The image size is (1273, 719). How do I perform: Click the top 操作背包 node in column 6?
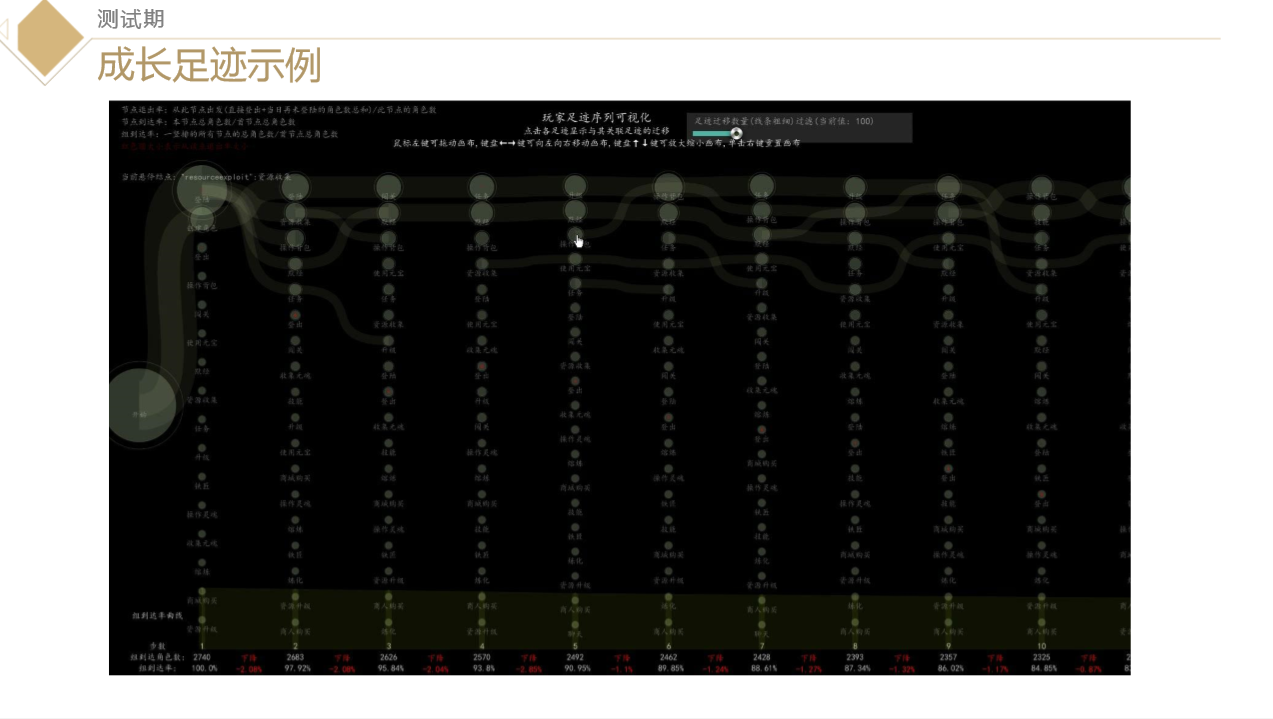coord(667,187)
